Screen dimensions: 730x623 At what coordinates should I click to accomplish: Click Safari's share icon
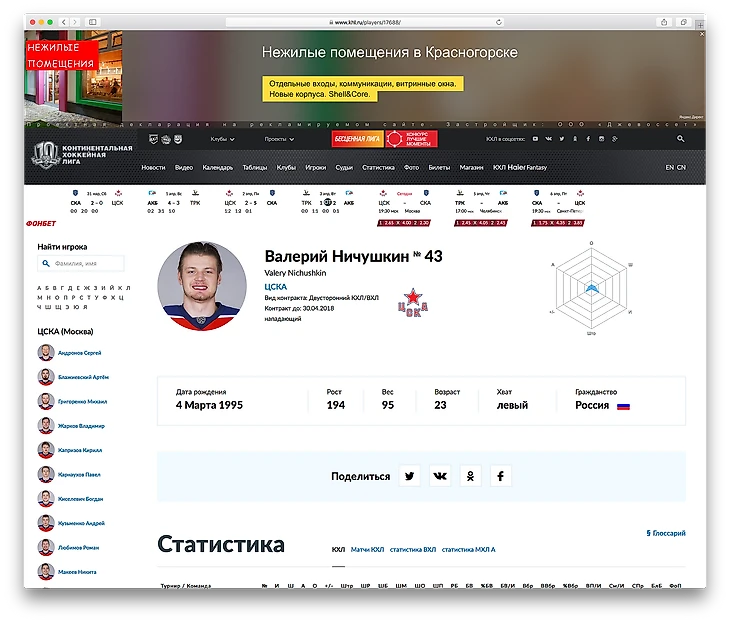(x=664, y=21)
